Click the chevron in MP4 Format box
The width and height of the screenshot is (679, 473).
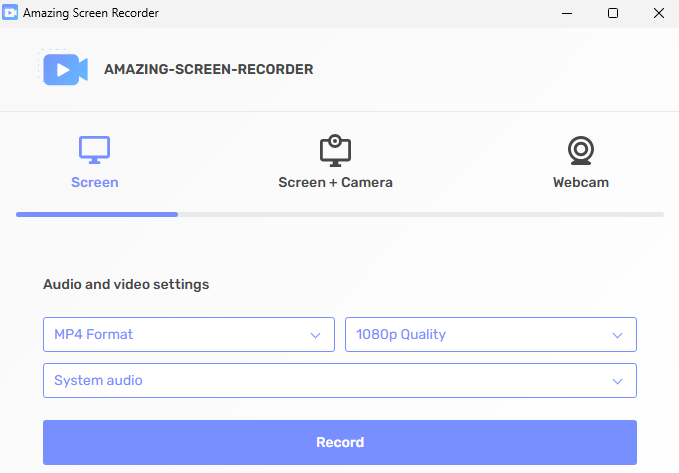click(315, 335)
